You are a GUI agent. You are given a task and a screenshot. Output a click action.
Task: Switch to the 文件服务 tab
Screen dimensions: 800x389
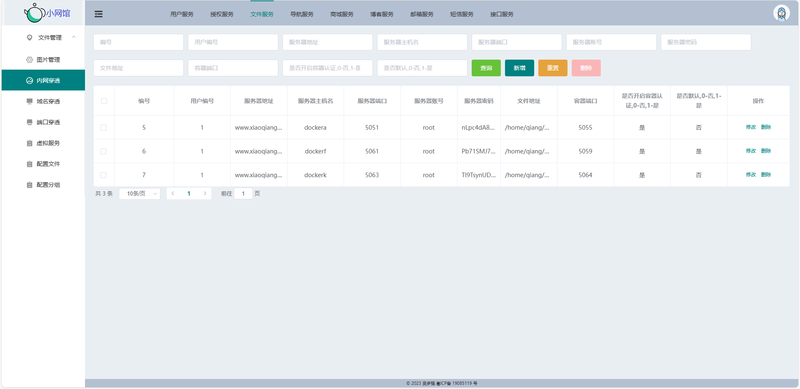pyautogui.click(x=262, y=14)
